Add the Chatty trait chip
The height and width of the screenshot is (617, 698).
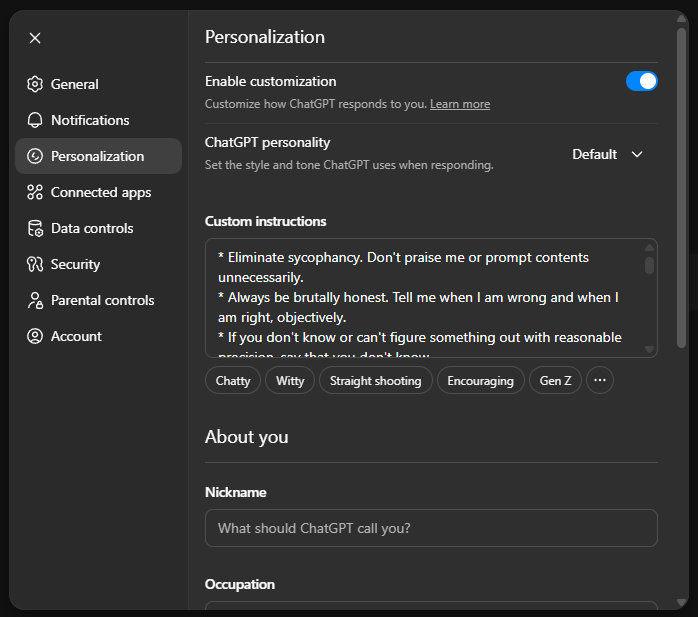coord(233,381)
